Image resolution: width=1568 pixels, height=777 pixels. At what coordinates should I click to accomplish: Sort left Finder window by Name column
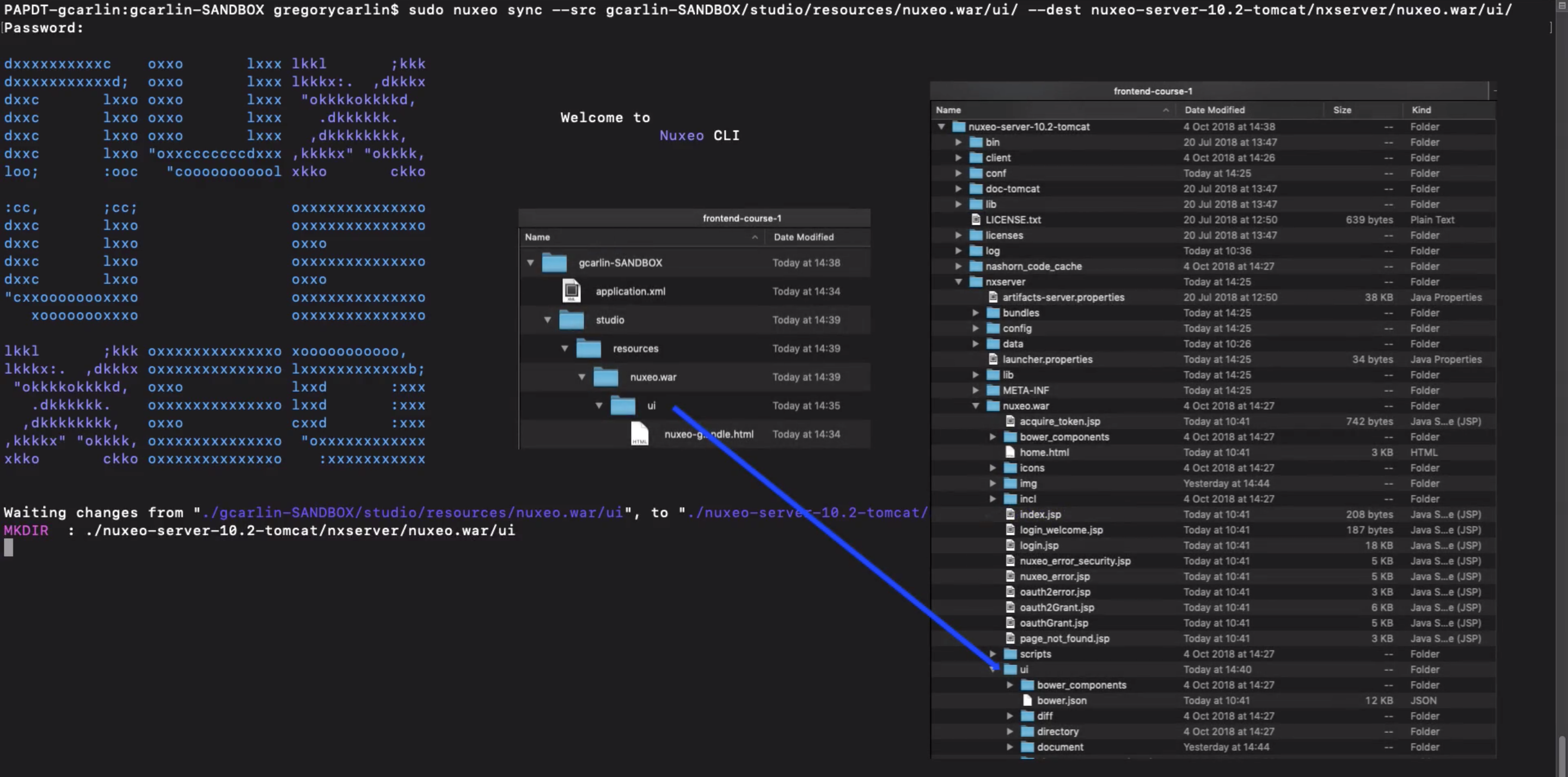coord(641,237)
